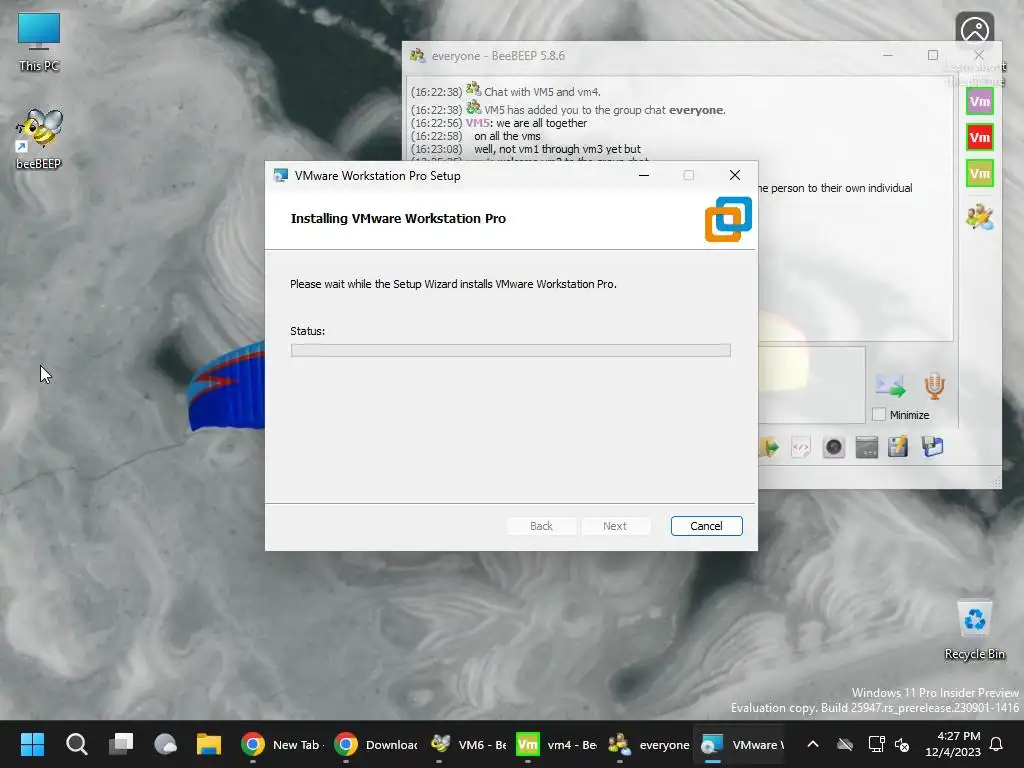
Task: Click the BeeBEEP message input area
Action: pyautogui.click(x=811, y=385)
